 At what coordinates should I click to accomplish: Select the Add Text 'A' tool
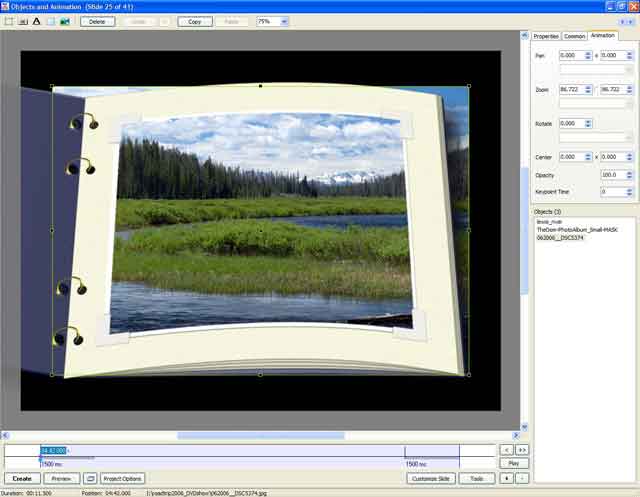click(36, 21)
